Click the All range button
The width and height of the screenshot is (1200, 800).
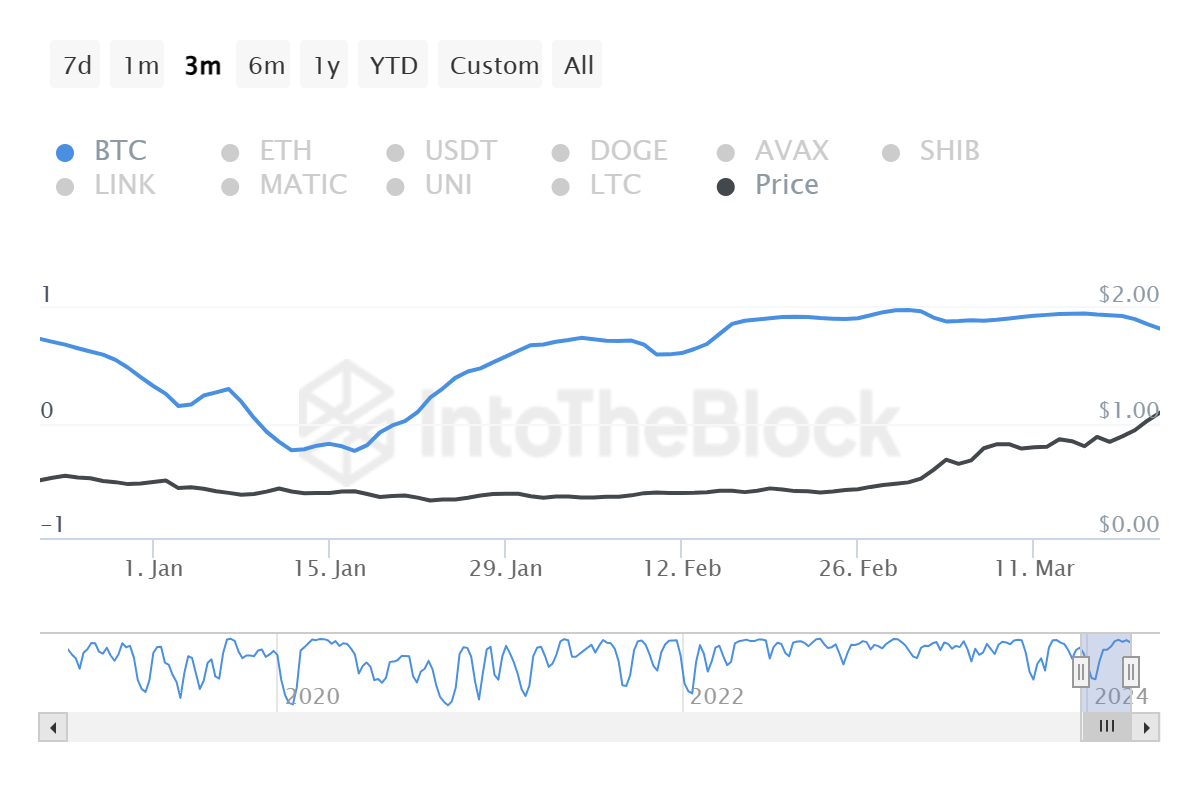579,66
